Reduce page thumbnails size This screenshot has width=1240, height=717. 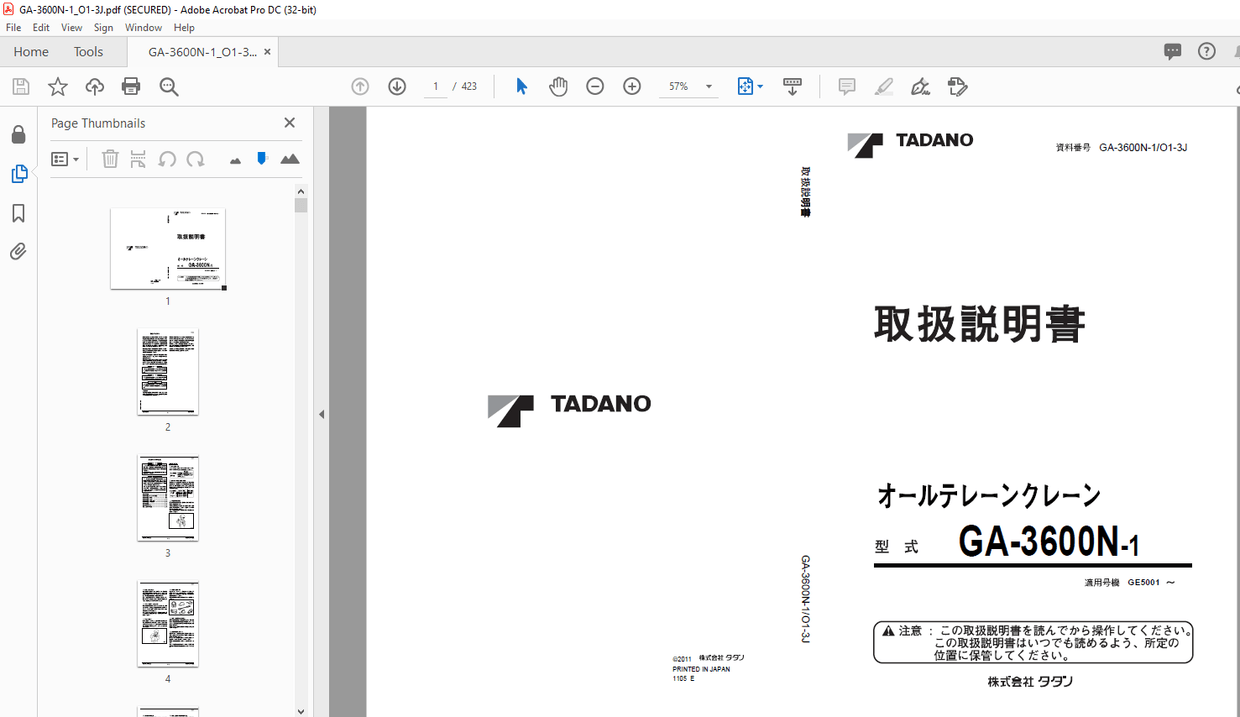point(232,158)
